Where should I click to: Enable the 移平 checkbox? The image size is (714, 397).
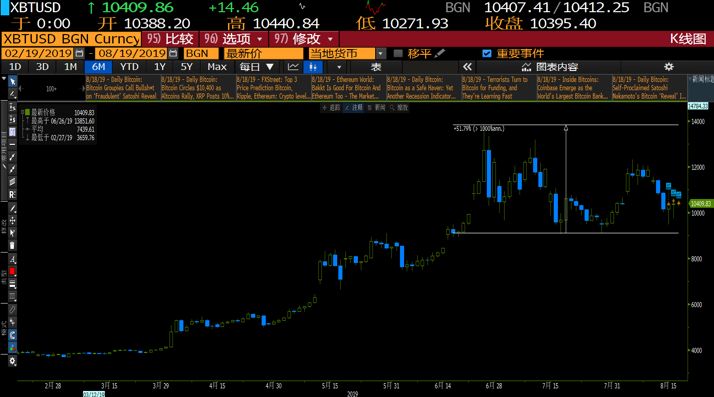click(x=398, y=54)
